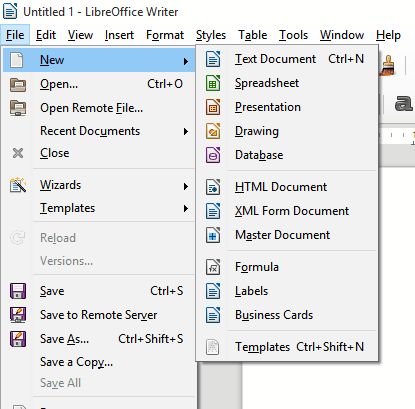
Task: Click the XML Form Document icon
Action: pyautogui.click(x=213, y=211)
